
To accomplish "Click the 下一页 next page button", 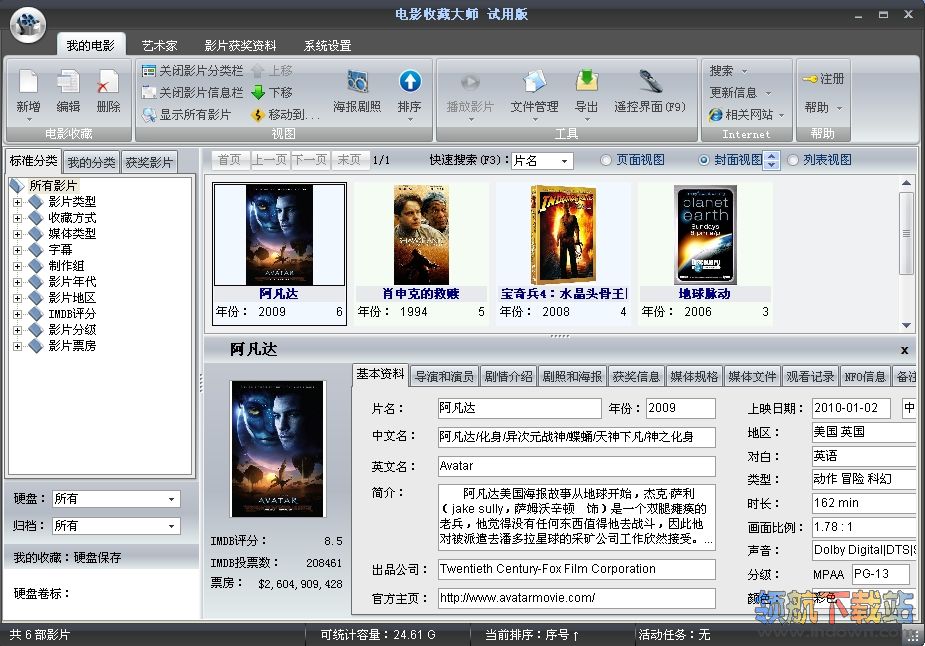I will coord(310,160).
